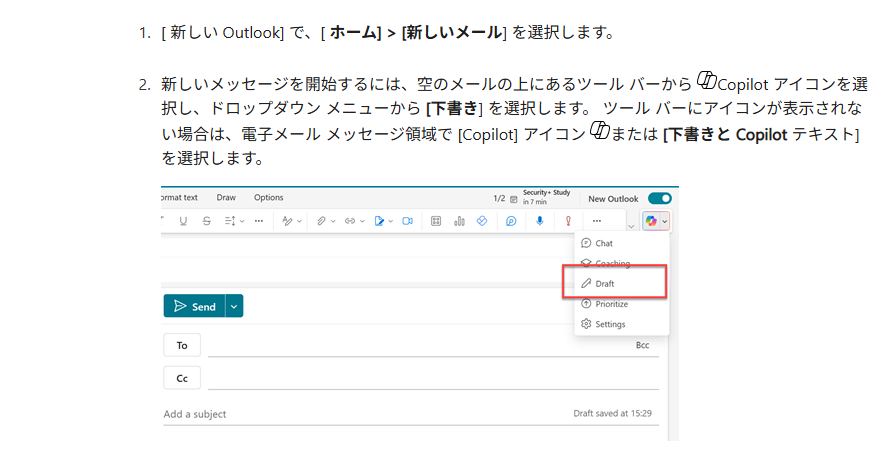This screenshot has width=895, height=451.
Task: Click the To button
Action: (x=182, y=345)
